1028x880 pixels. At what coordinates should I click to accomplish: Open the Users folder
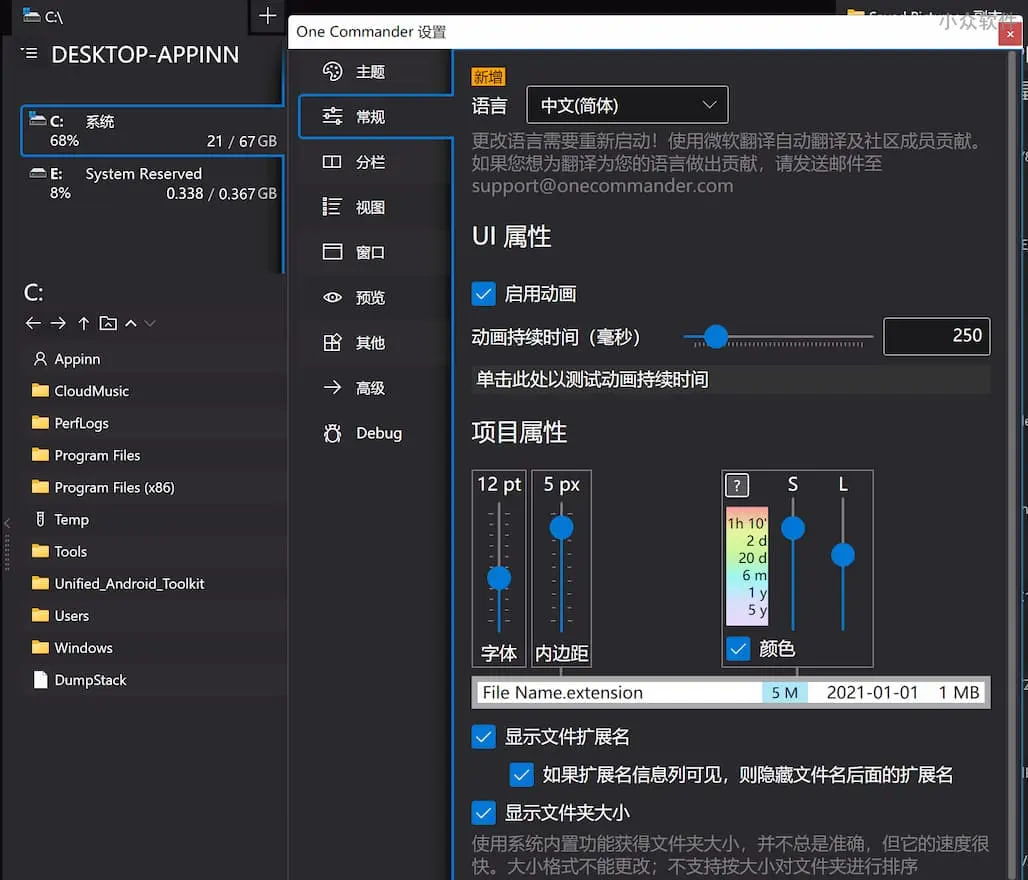click(155, 616)
